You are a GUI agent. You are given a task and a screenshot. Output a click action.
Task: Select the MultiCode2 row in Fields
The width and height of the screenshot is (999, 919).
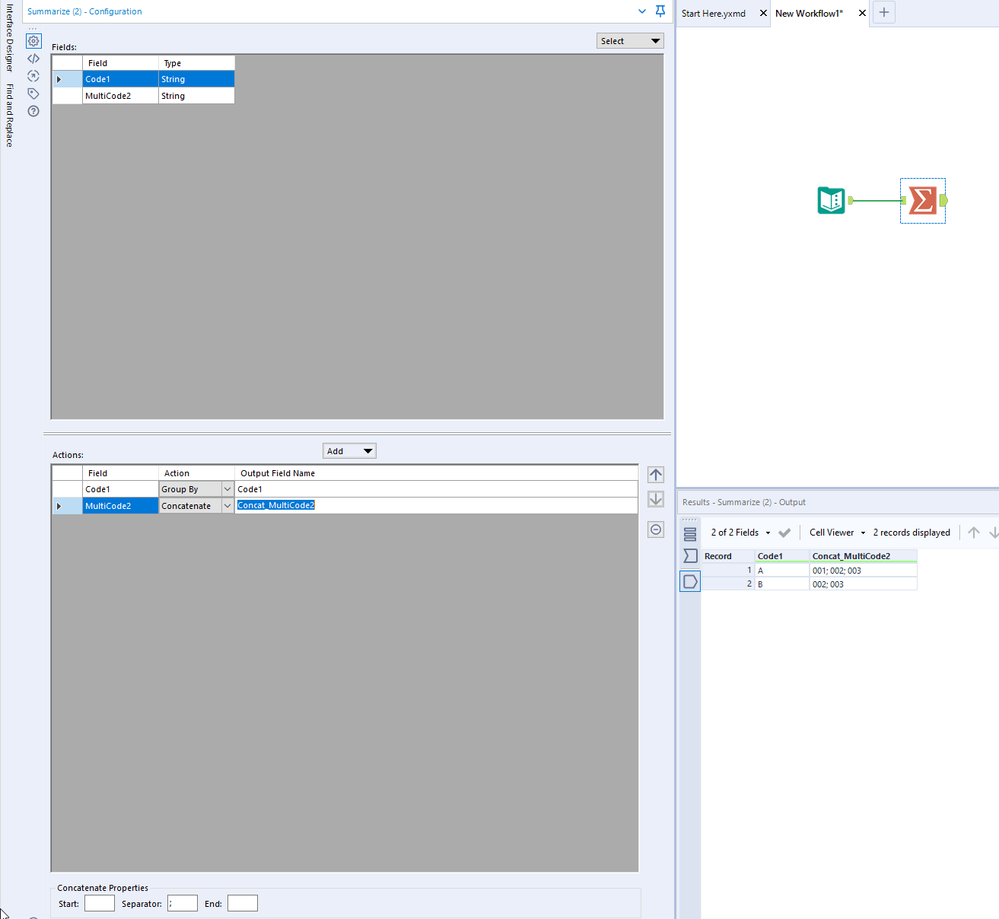point(143,96)
